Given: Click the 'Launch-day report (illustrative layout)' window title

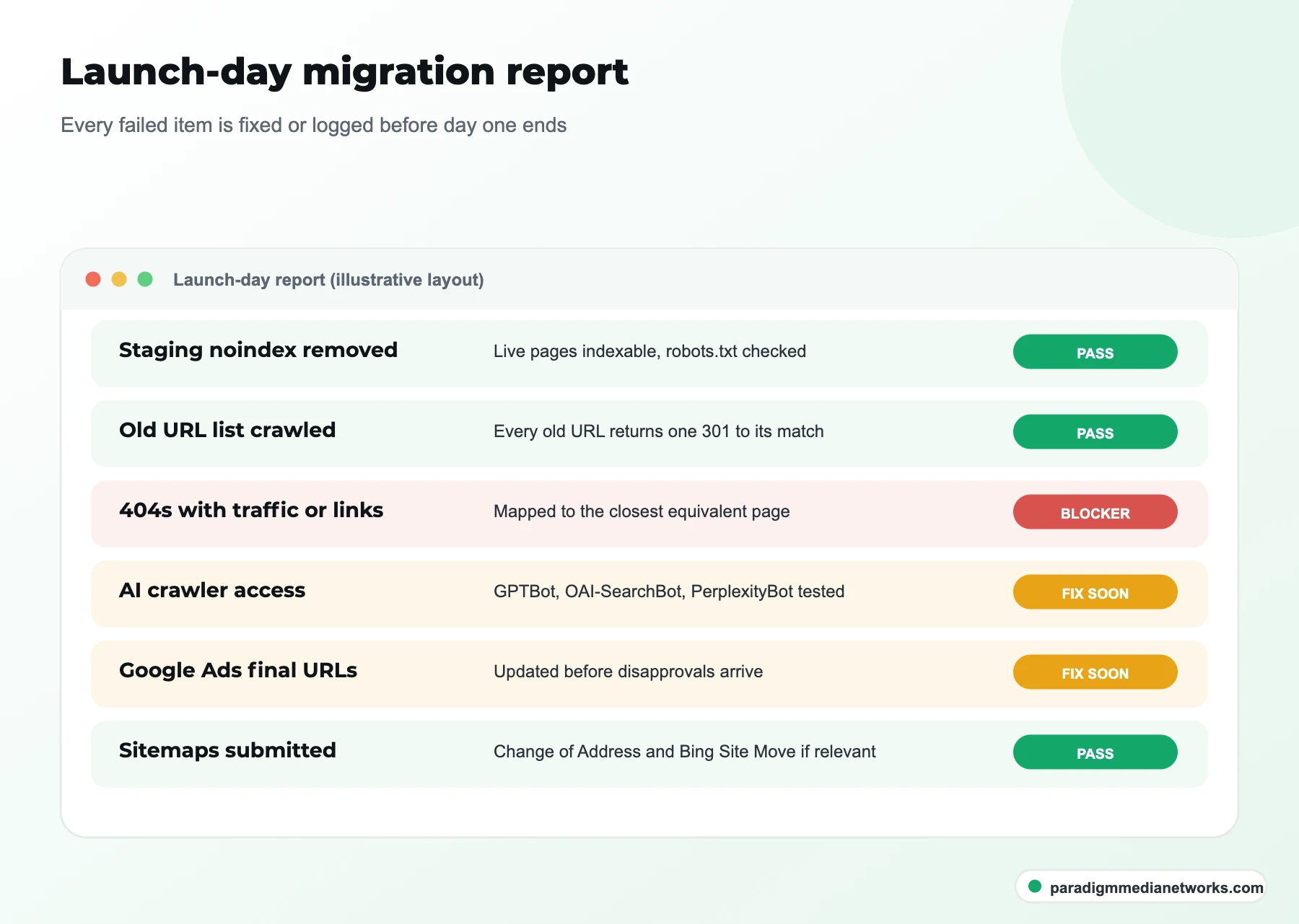Looking at the screenshot, I should pyautogui.click(x=328, y=280).
